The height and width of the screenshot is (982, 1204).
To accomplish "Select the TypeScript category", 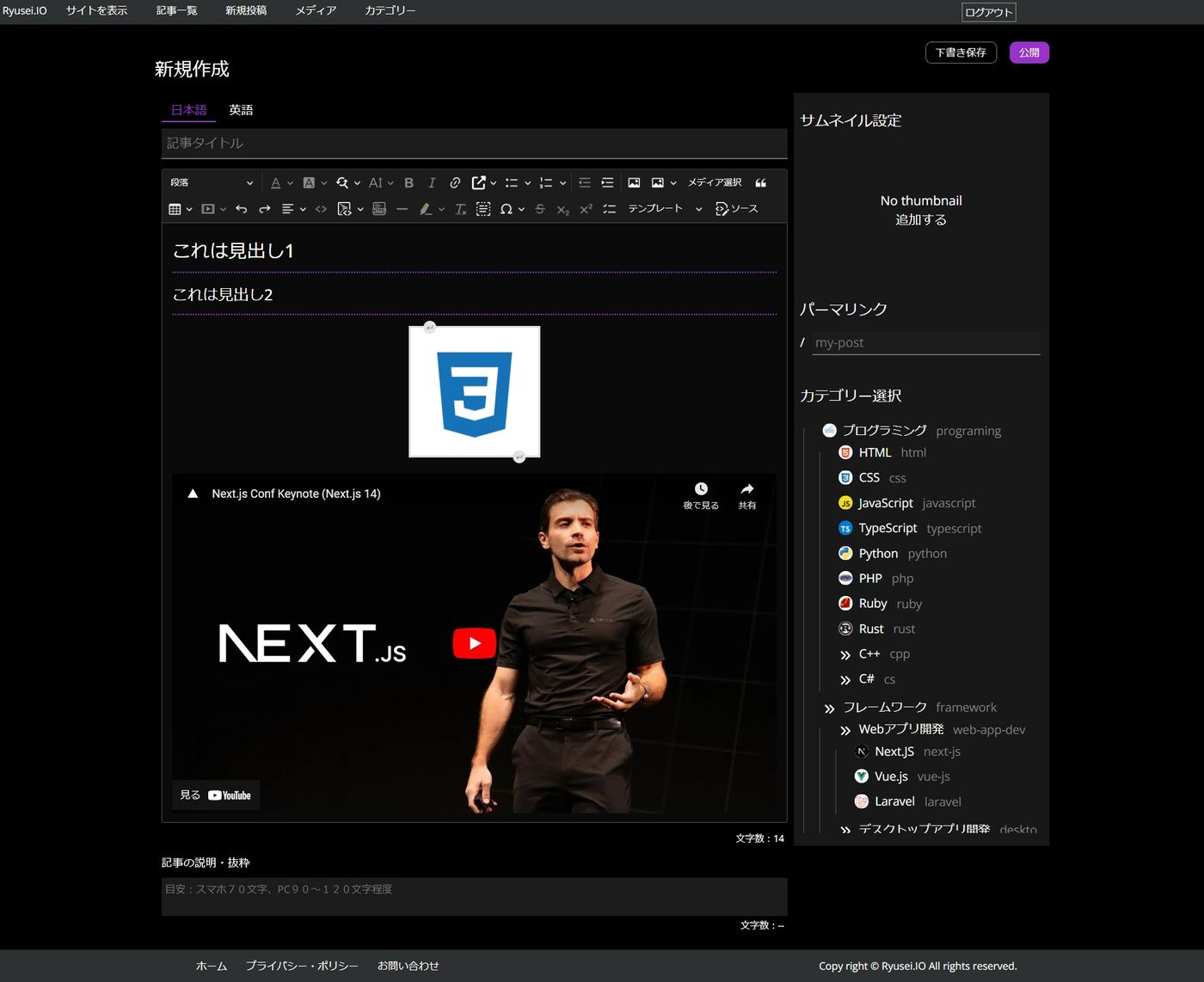I will point(888,528).
